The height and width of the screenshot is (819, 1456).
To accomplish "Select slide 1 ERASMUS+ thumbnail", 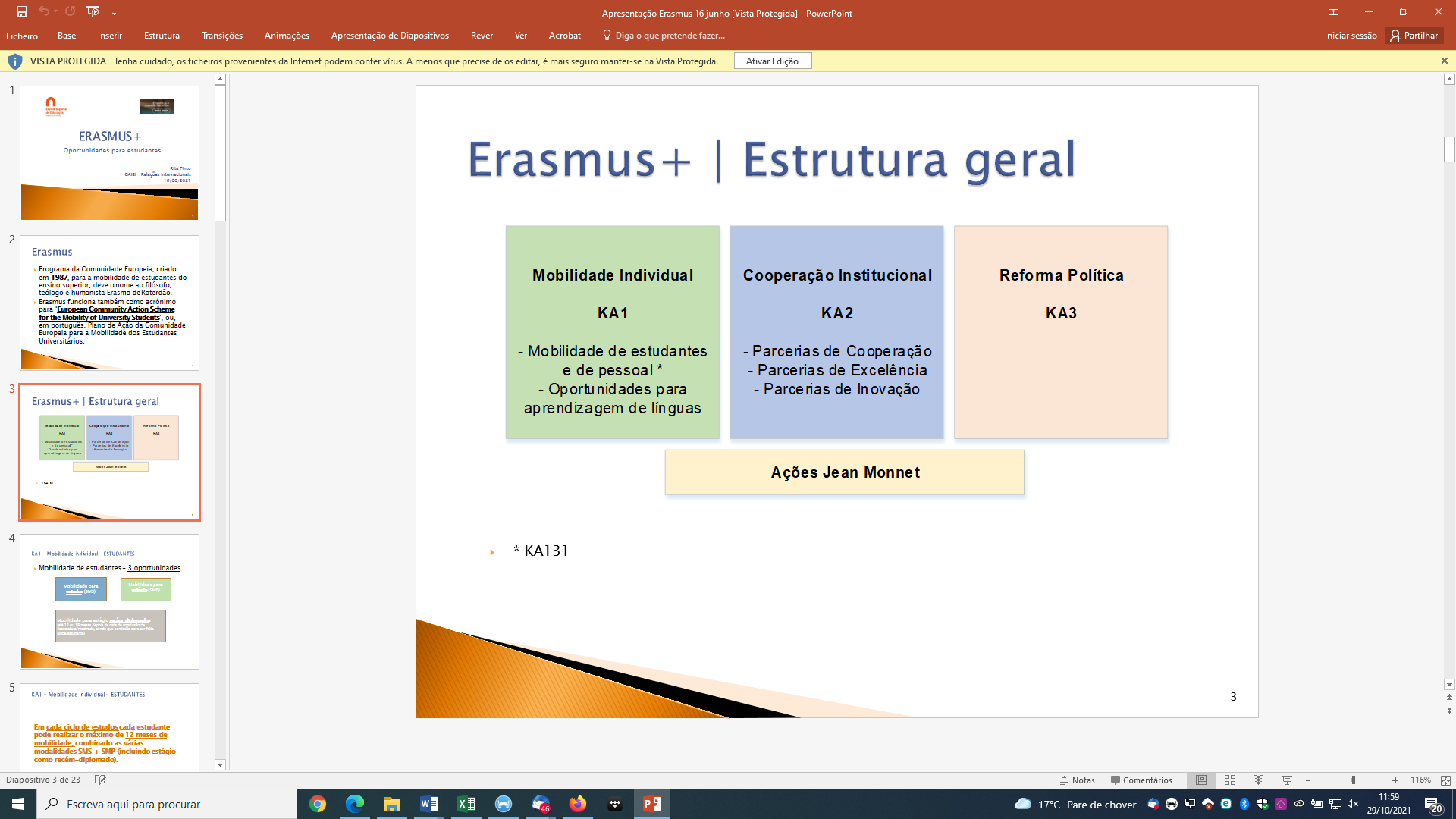I will [x=110, y=153].
